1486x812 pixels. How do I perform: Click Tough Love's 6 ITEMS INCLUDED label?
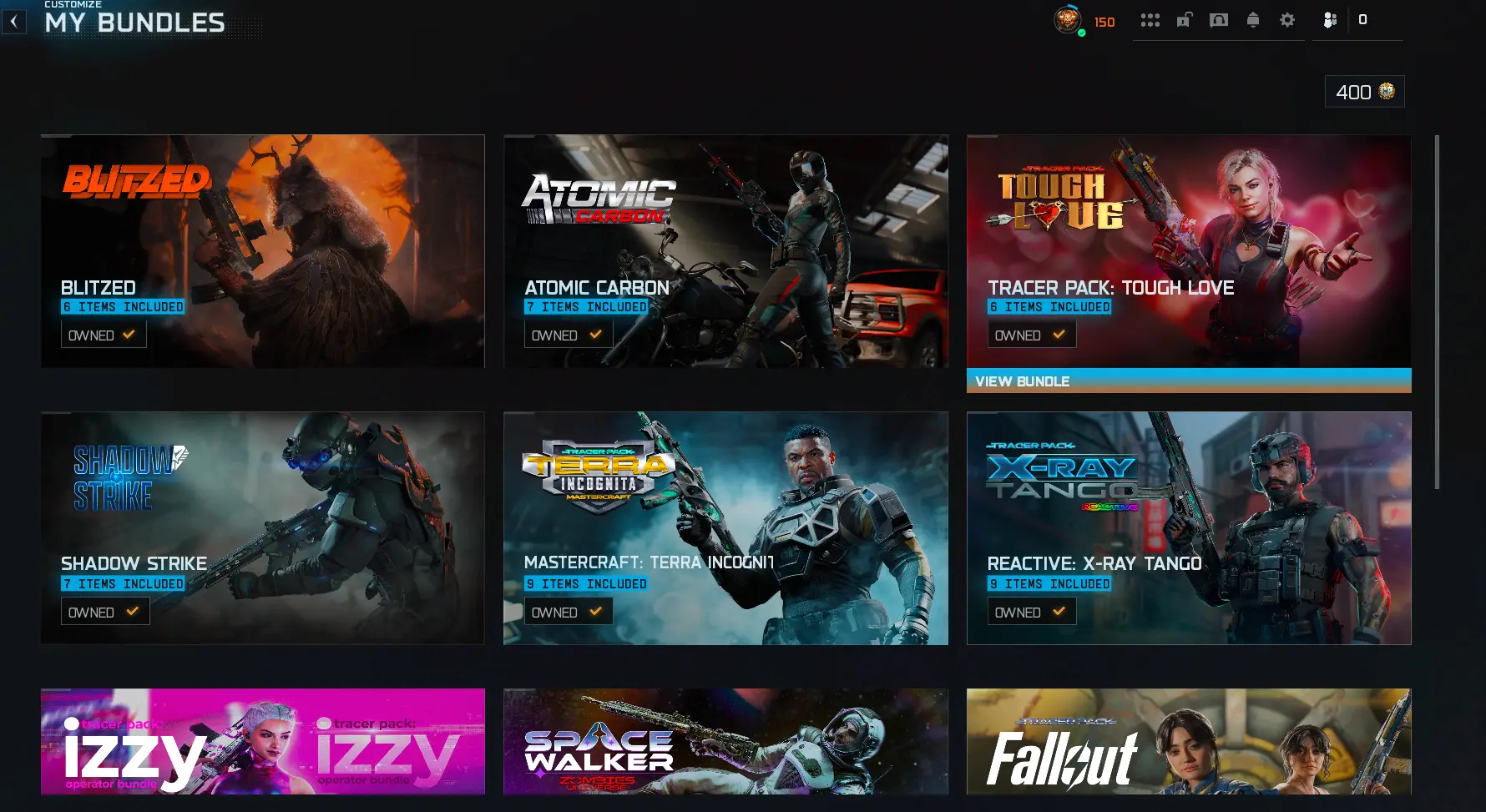(1049, 307)
